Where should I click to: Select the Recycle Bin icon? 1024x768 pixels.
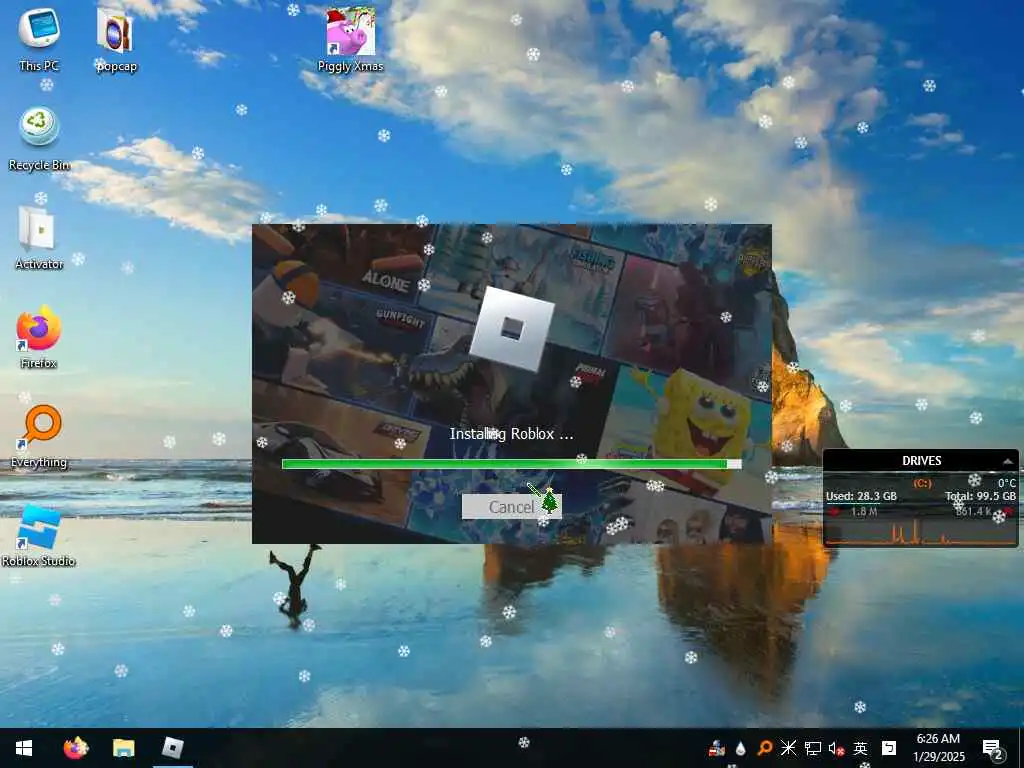pyautogui.click(x=39, y=139)
